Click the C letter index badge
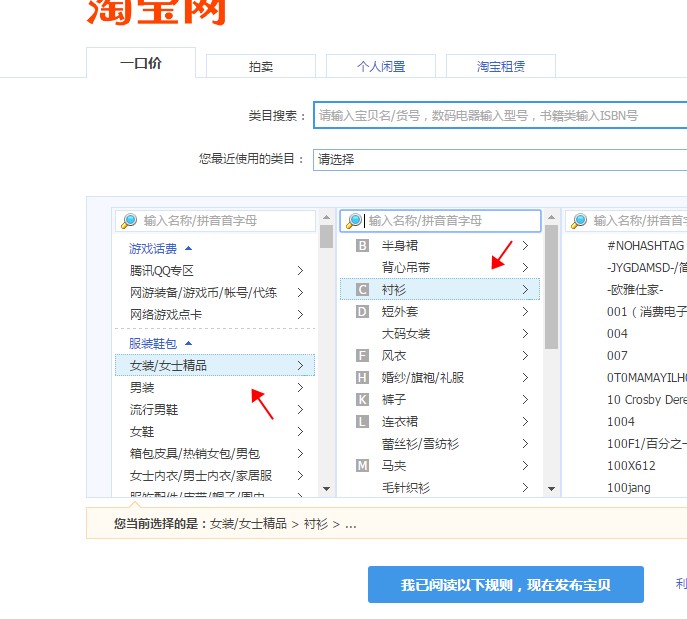Viewport: 687px width, 619px height. pyautogui.click(x=362, y=290)
